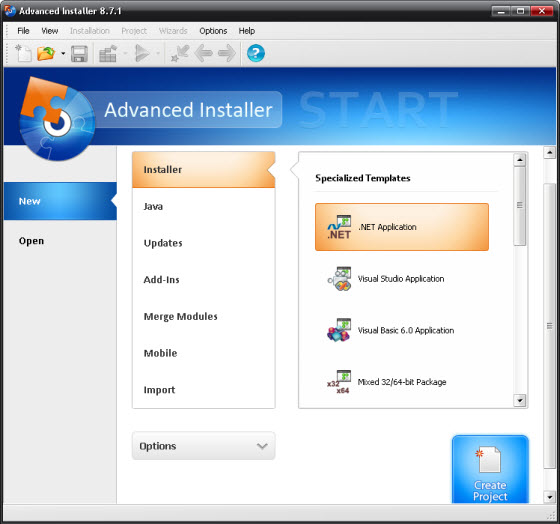Select the Mobile category
Image resolution: width=560 pixels, height=524 pixels.
[x=204, y=353]
